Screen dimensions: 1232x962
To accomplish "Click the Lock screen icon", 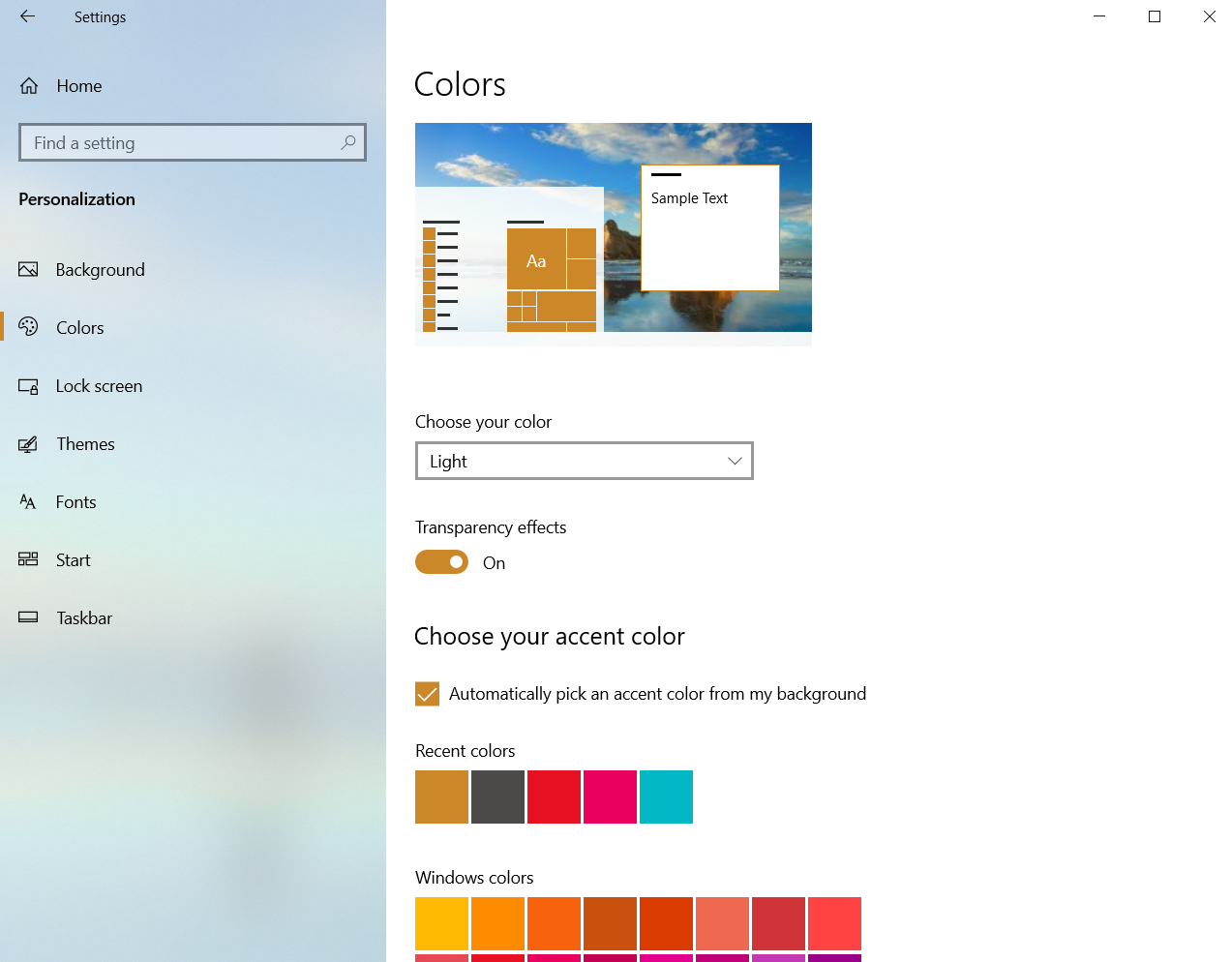I will click(29, 386).
